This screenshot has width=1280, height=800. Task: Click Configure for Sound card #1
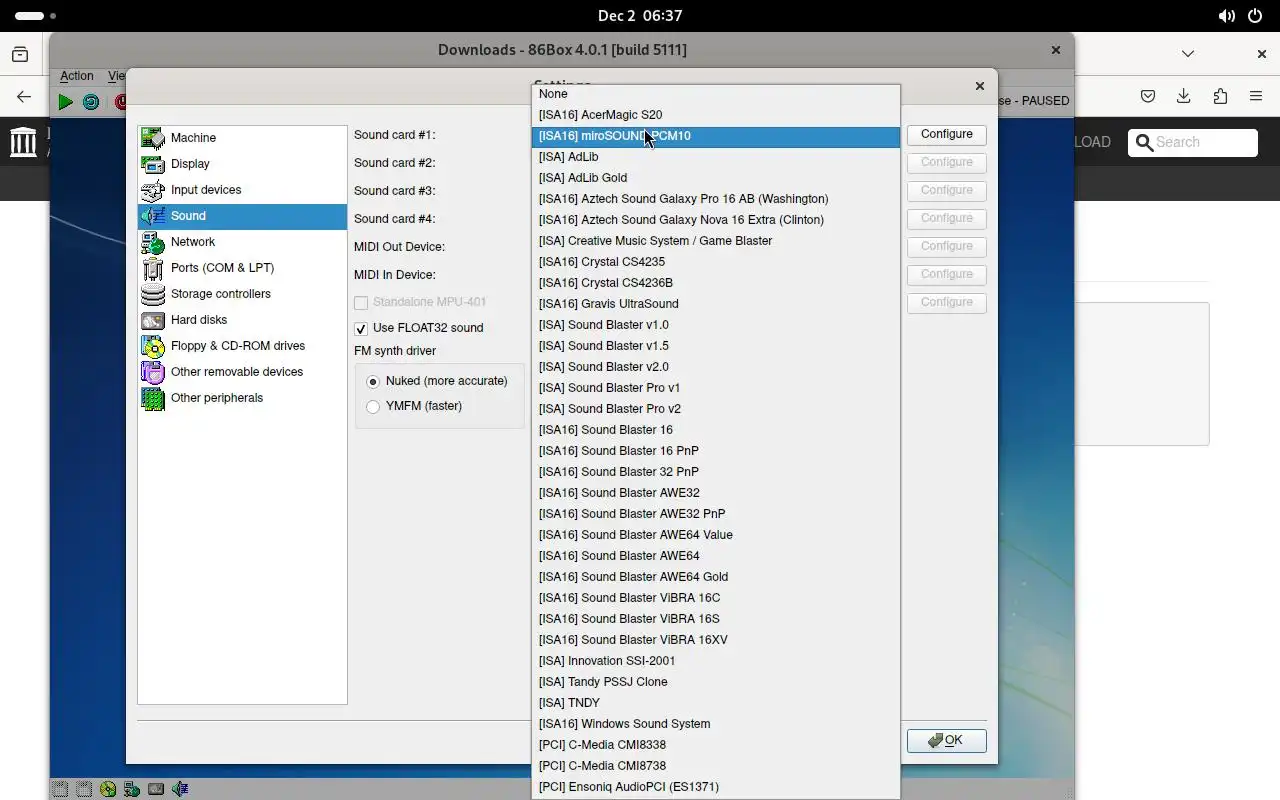tap(946, 134)
